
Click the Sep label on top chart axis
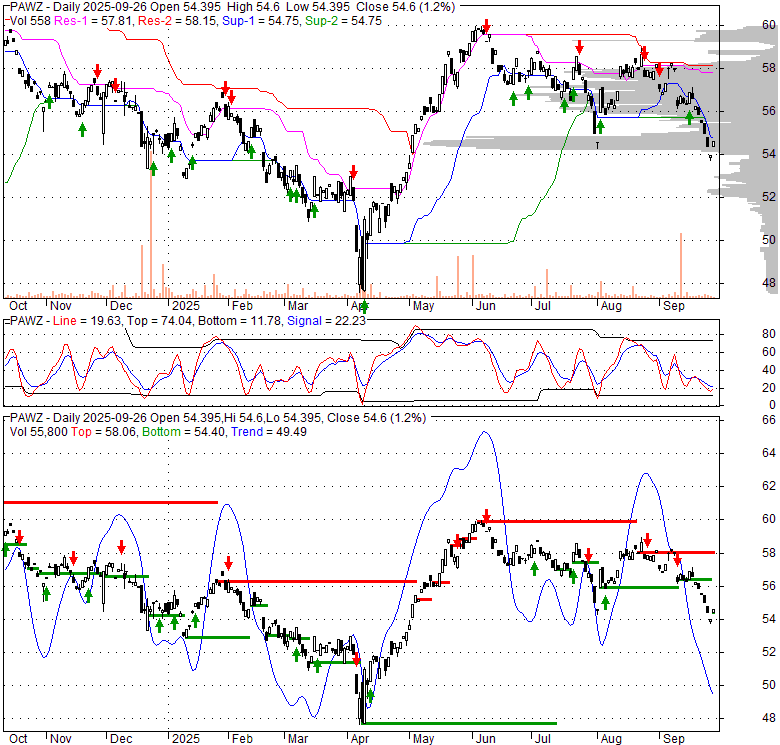coord(674,306)
